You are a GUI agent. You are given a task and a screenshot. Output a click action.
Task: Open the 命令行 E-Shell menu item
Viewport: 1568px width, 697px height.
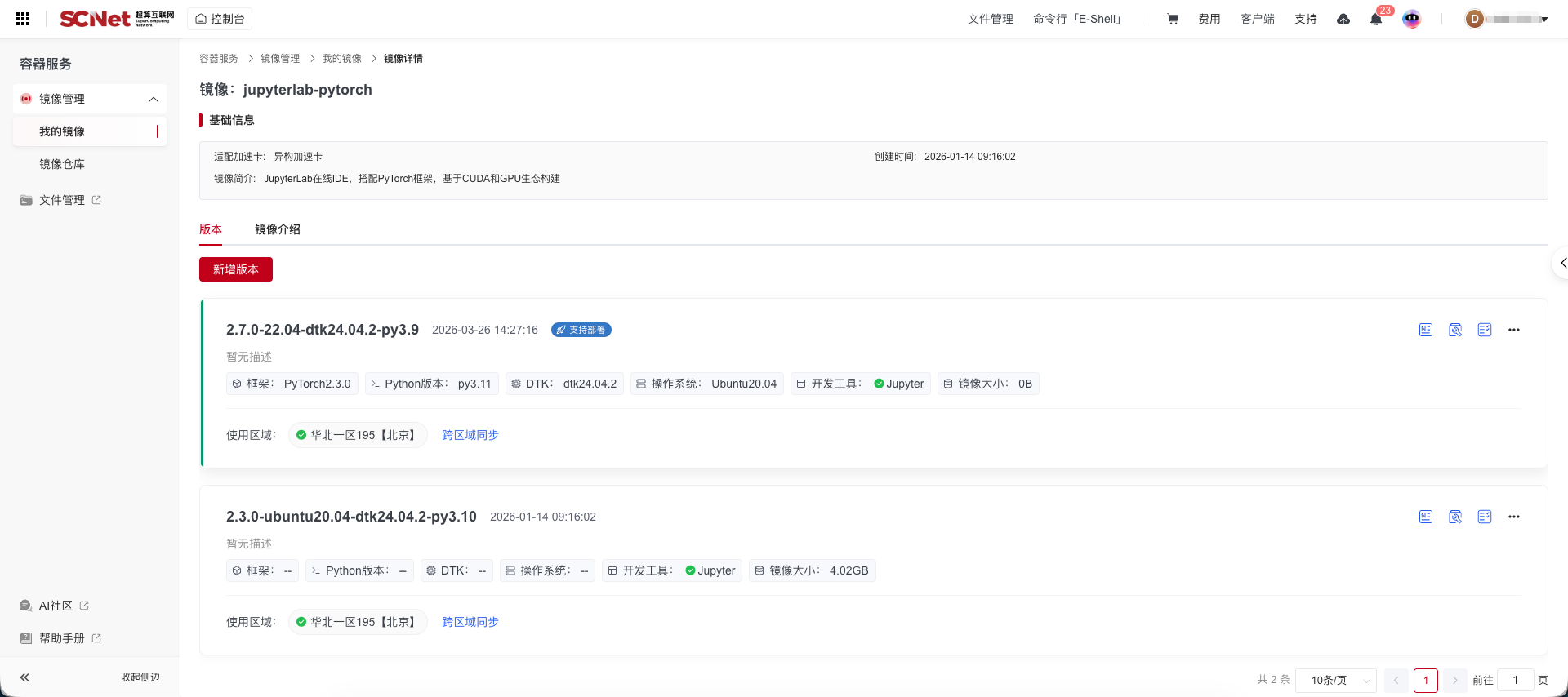tap(1079, 19)
